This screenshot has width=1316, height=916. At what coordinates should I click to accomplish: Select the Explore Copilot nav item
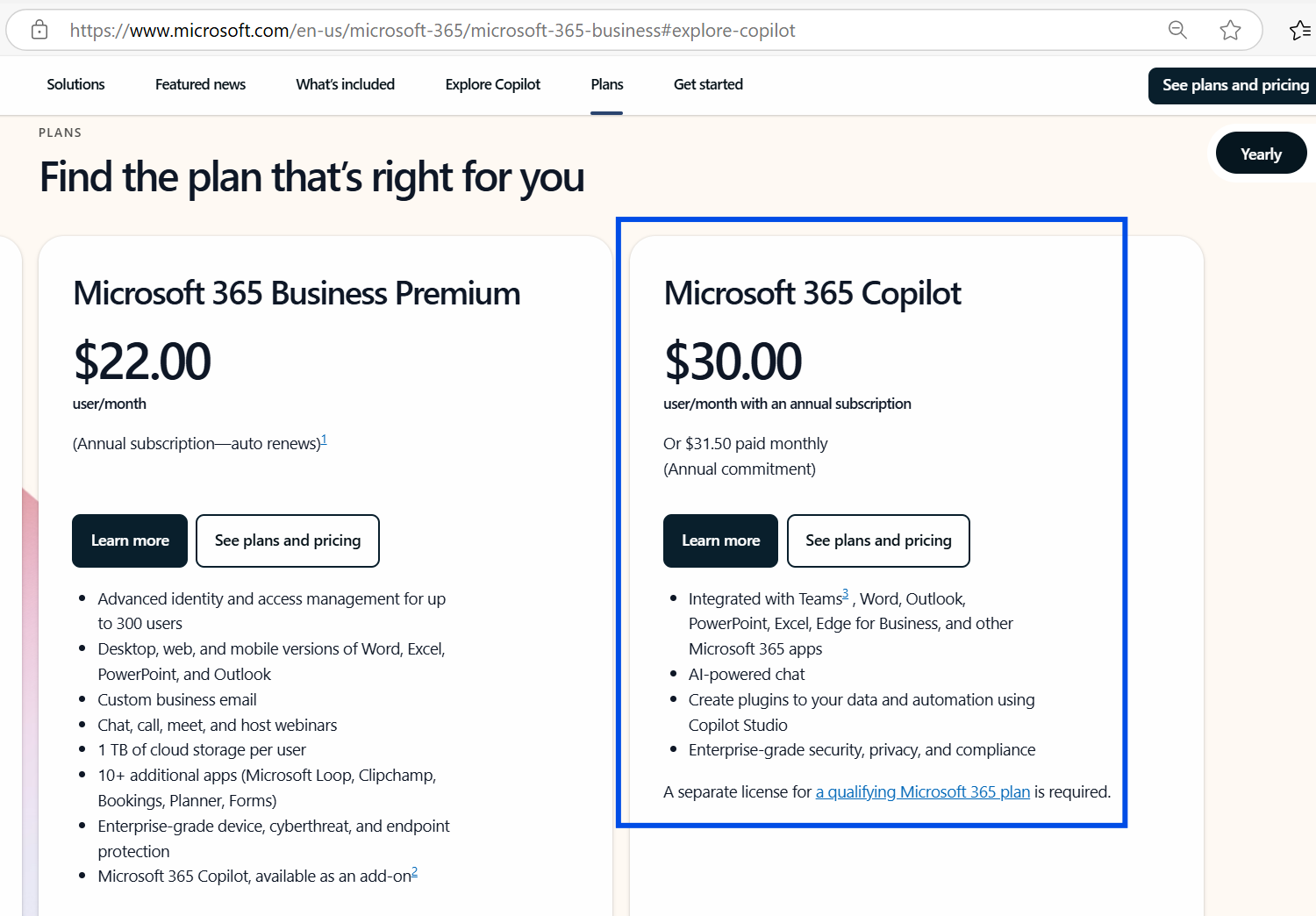pos(492,84)
